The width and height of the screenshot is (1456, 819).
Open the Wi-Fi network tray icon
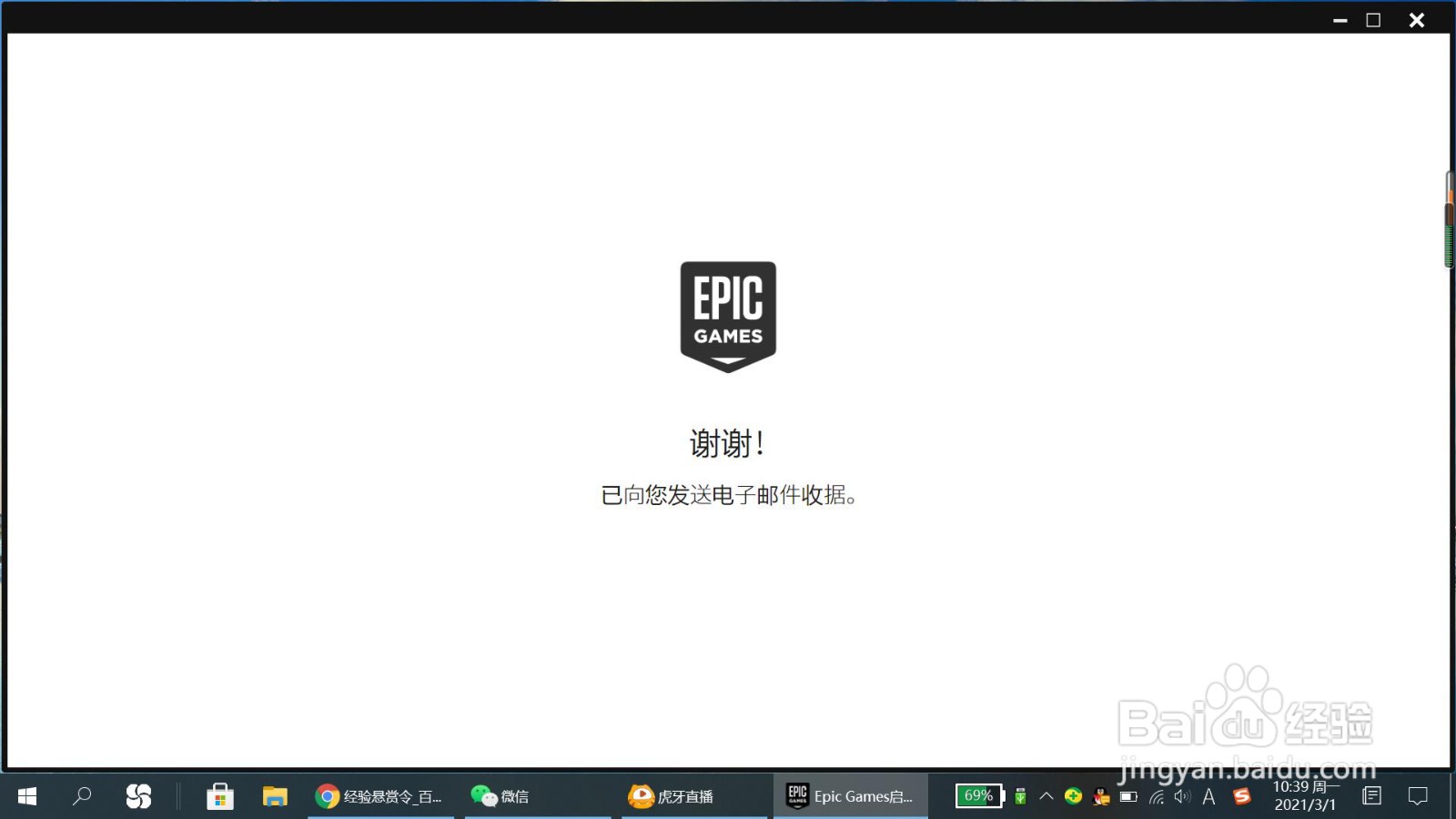pyautogui.click(x=1157, y=797)
